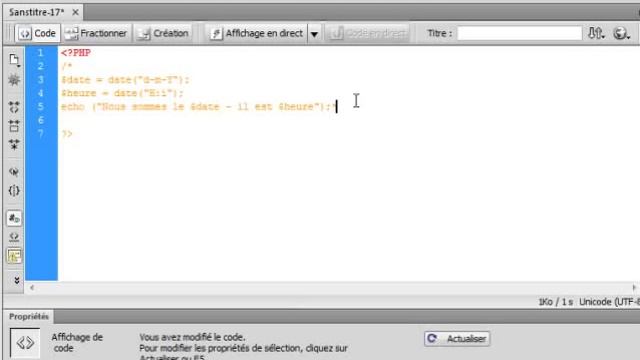This screenshot has width=640, height=360.
Task: Click the code view icon in Propriétés
Action: [x=25, y=343]
